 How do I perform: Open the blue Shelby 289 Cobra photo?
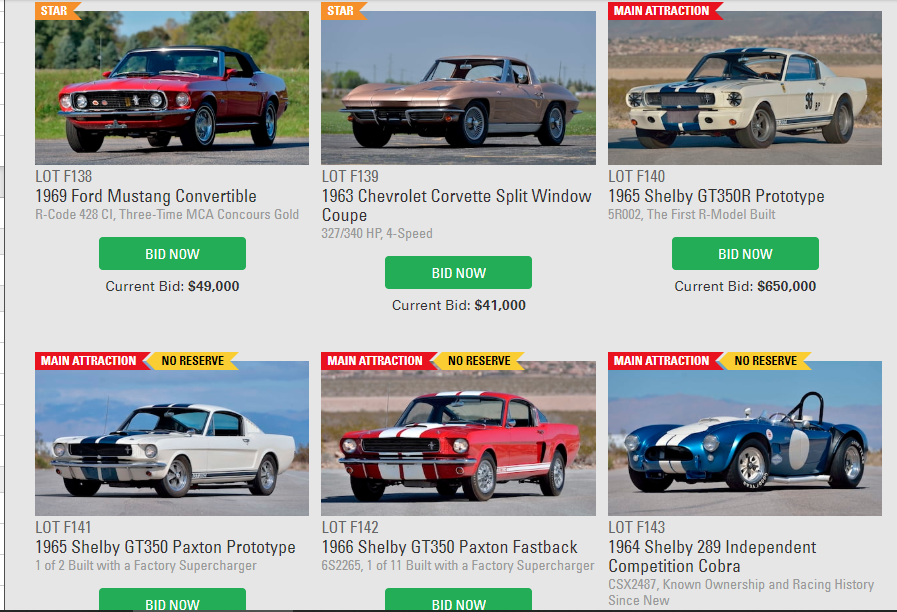coord(745,438)
